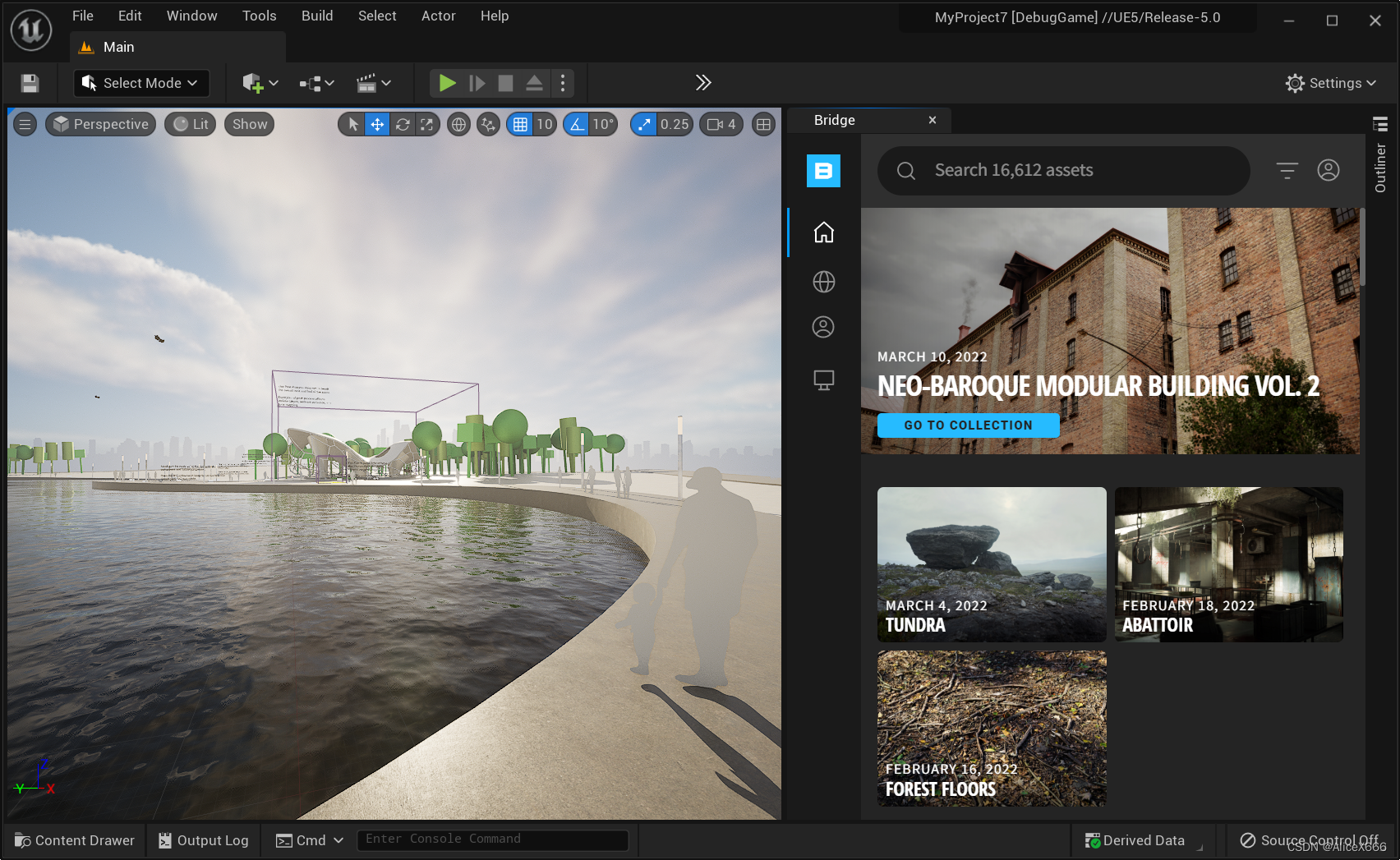
Task: Open Bridge sidebar account profile icon
Action: (x=823, y=327)
